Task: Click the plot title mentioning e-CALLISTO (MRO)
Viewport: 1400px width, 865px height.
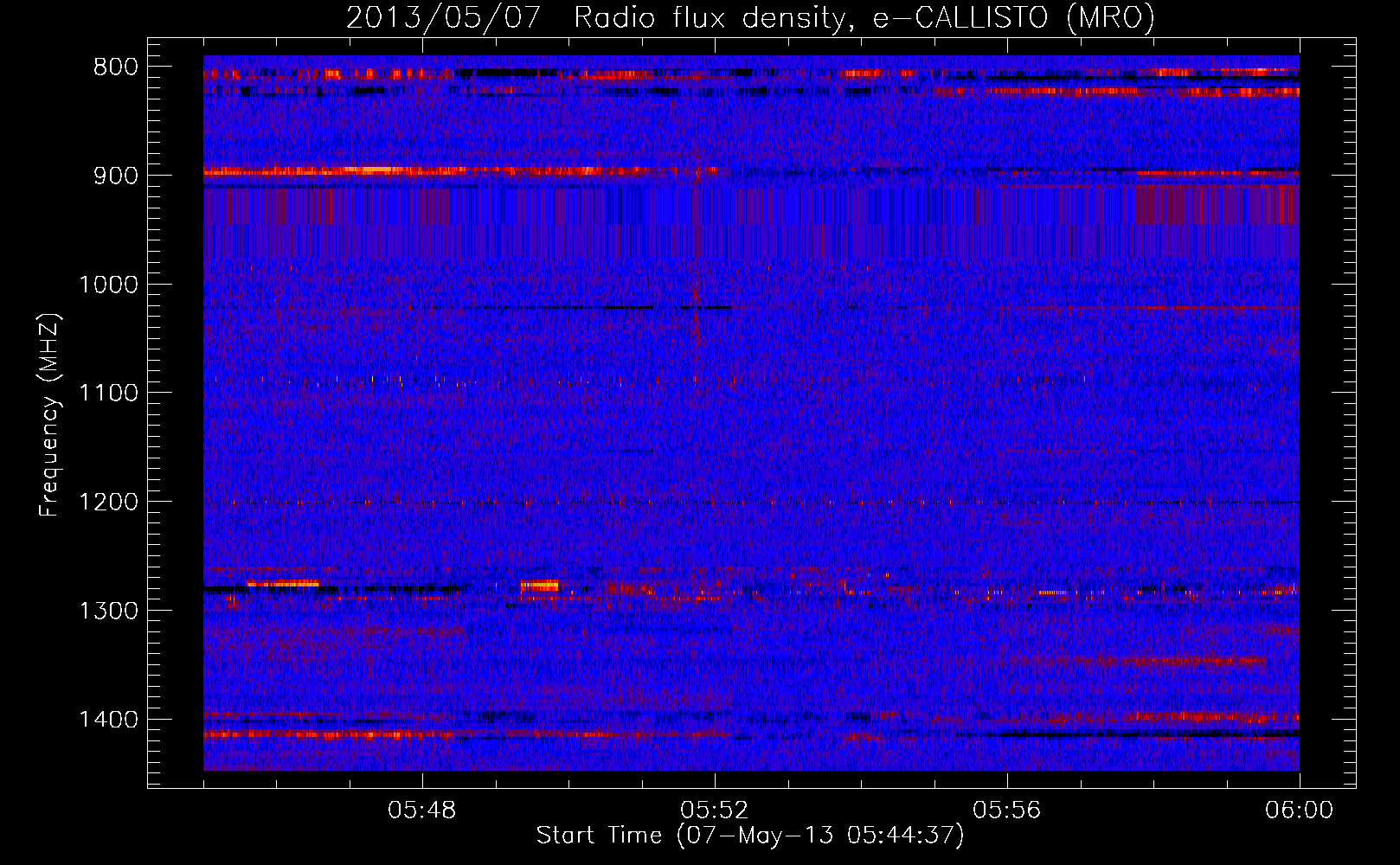Action: [750, 17]
